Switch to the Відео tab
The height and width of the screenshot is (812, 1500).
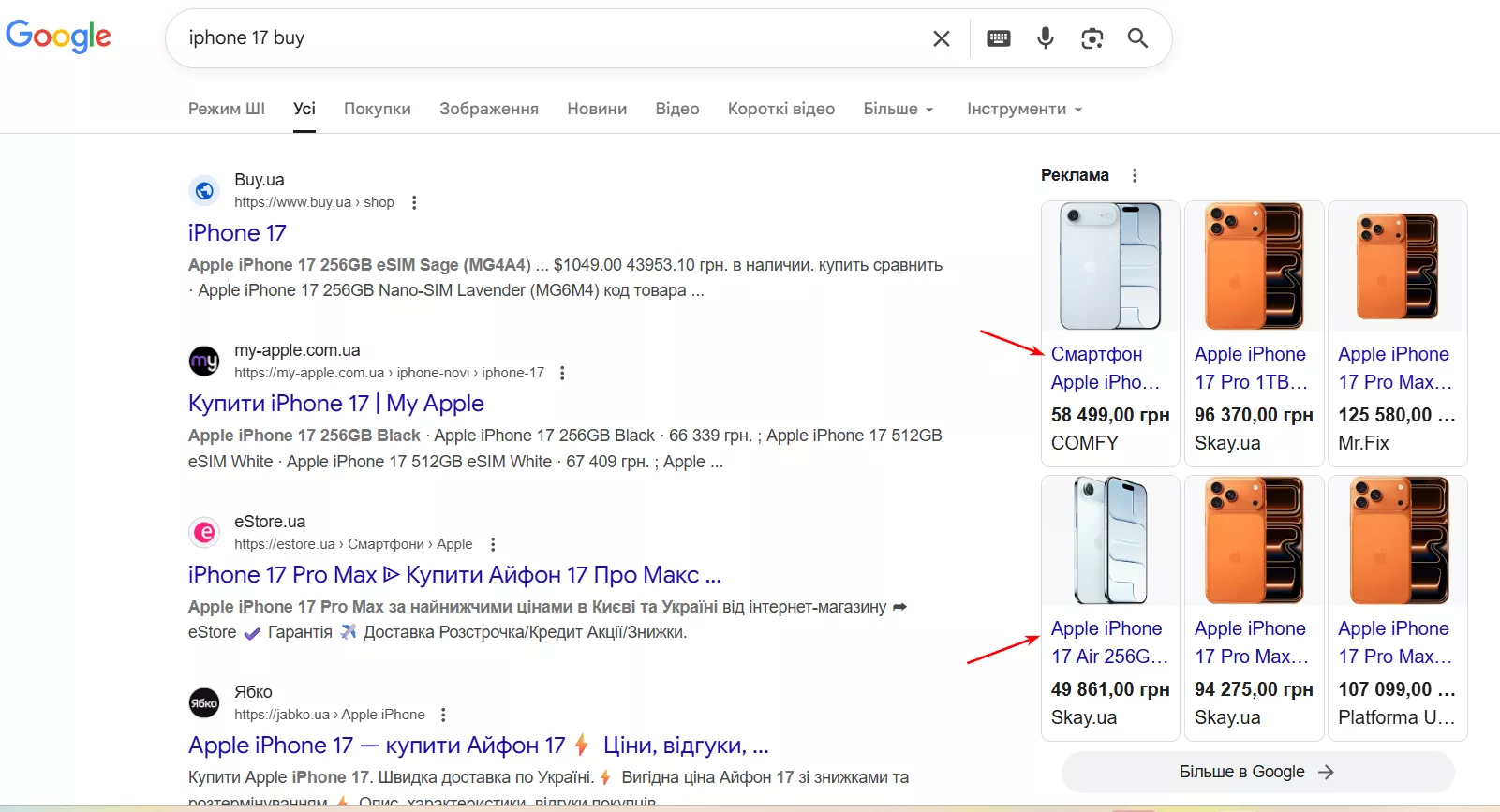tap(677, 109)
